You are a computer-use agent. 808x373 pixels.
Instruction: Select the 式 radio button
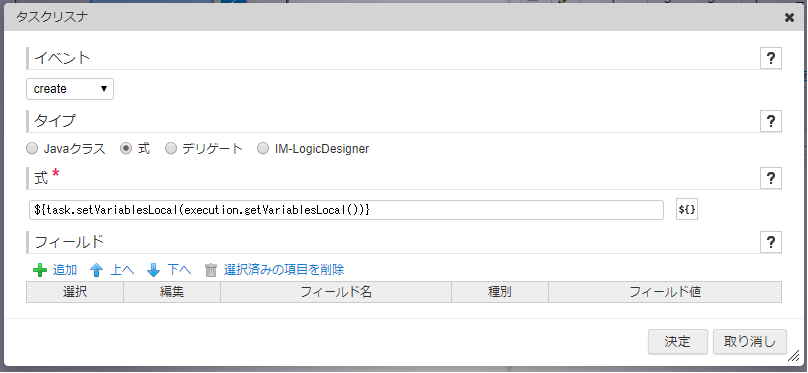126,149
